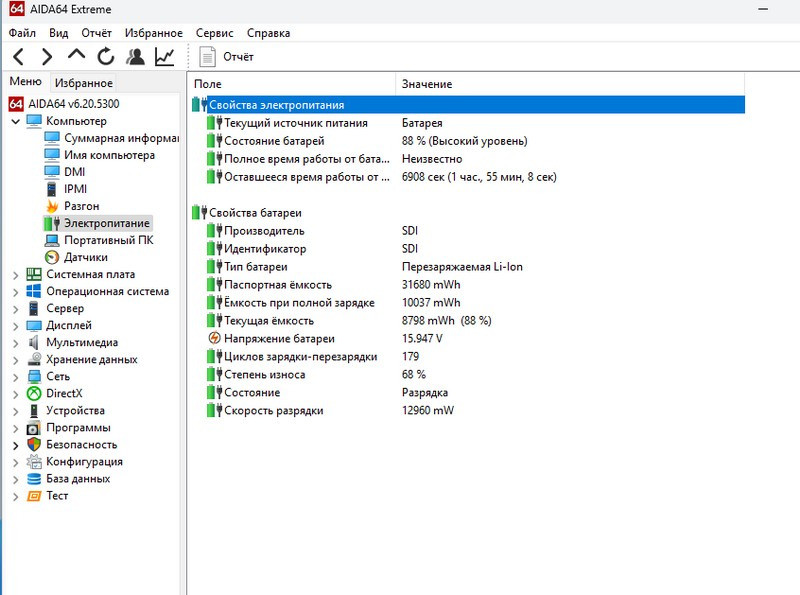Switch to the Избранное tab
The width and height of the screenshot is (800, 595).
click(84, 83)
